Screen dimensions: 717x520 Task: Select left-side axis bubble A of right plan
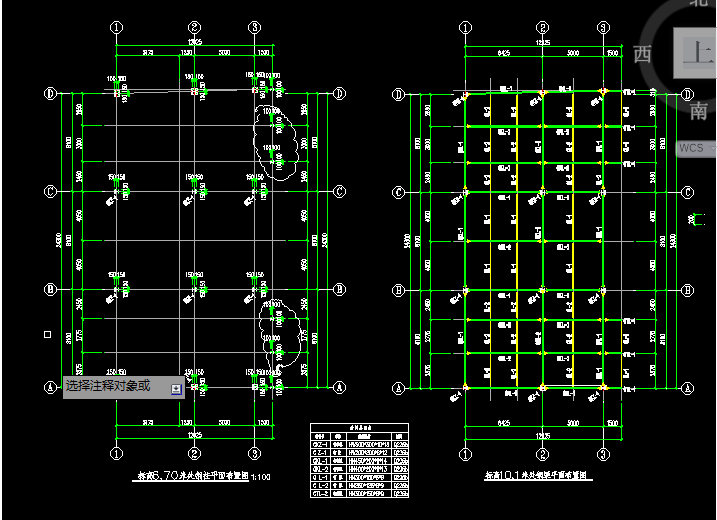point(399,388)
